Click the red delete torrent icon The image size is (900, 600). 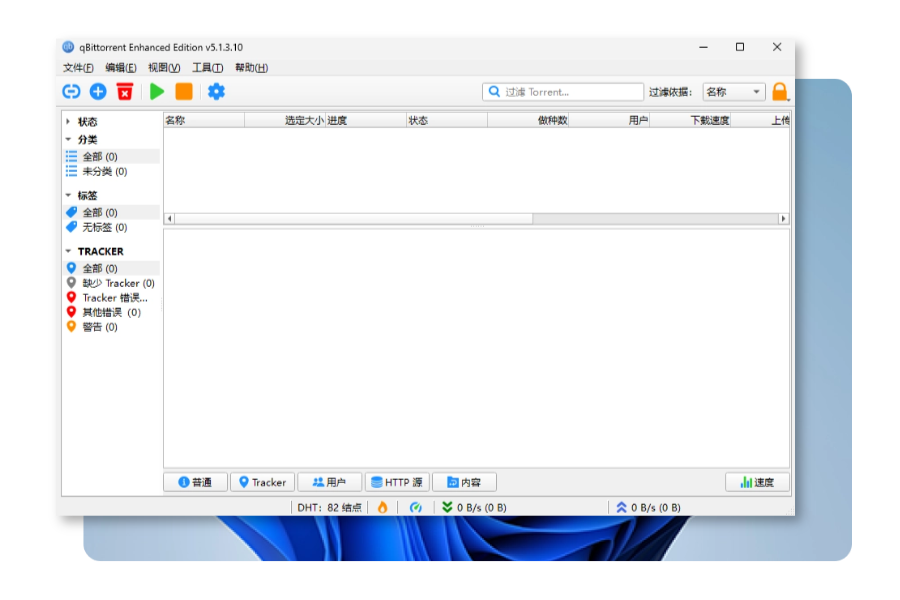(x=125, y=92)
